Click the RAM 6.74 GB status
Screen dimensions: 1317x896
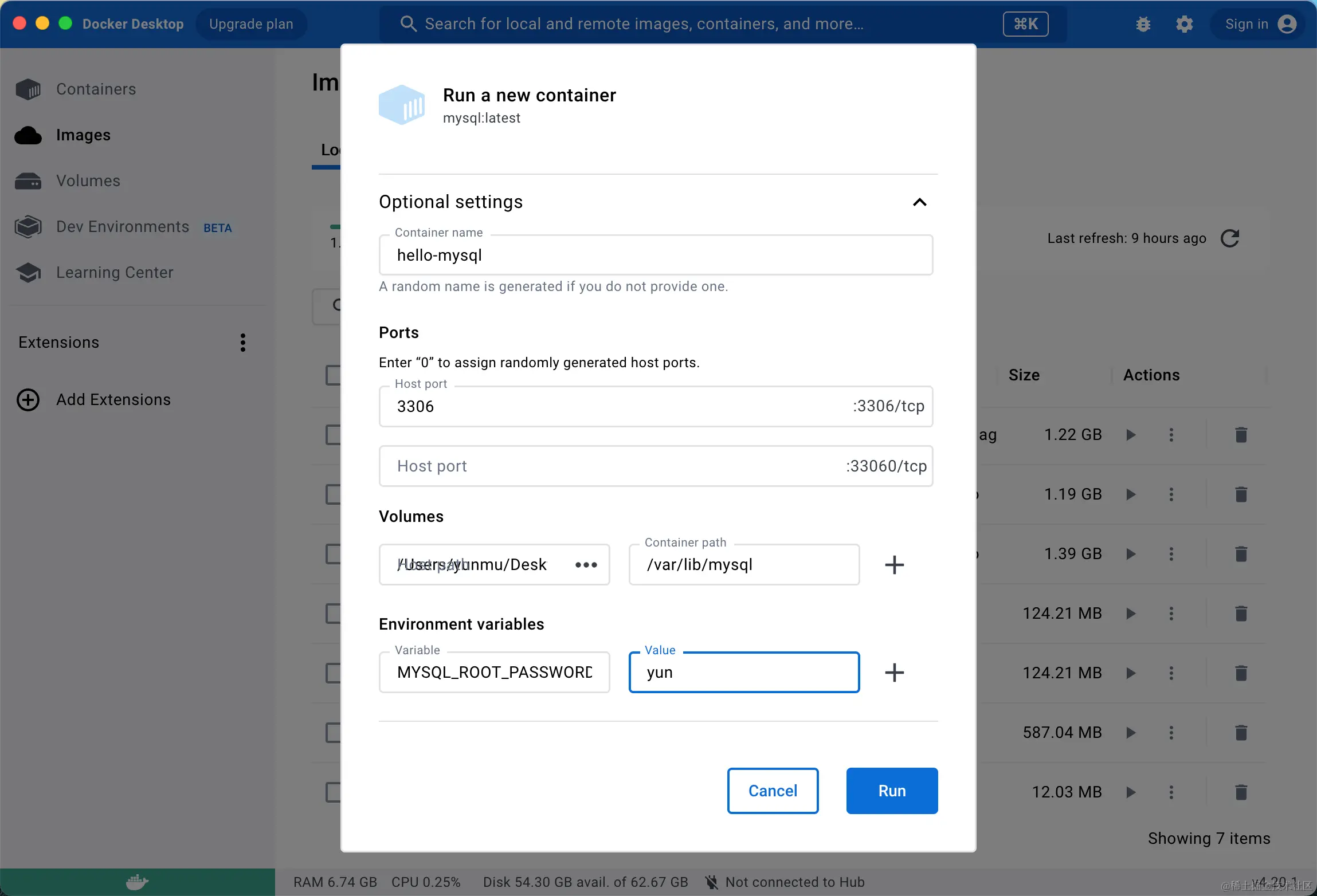click(335, 882)
